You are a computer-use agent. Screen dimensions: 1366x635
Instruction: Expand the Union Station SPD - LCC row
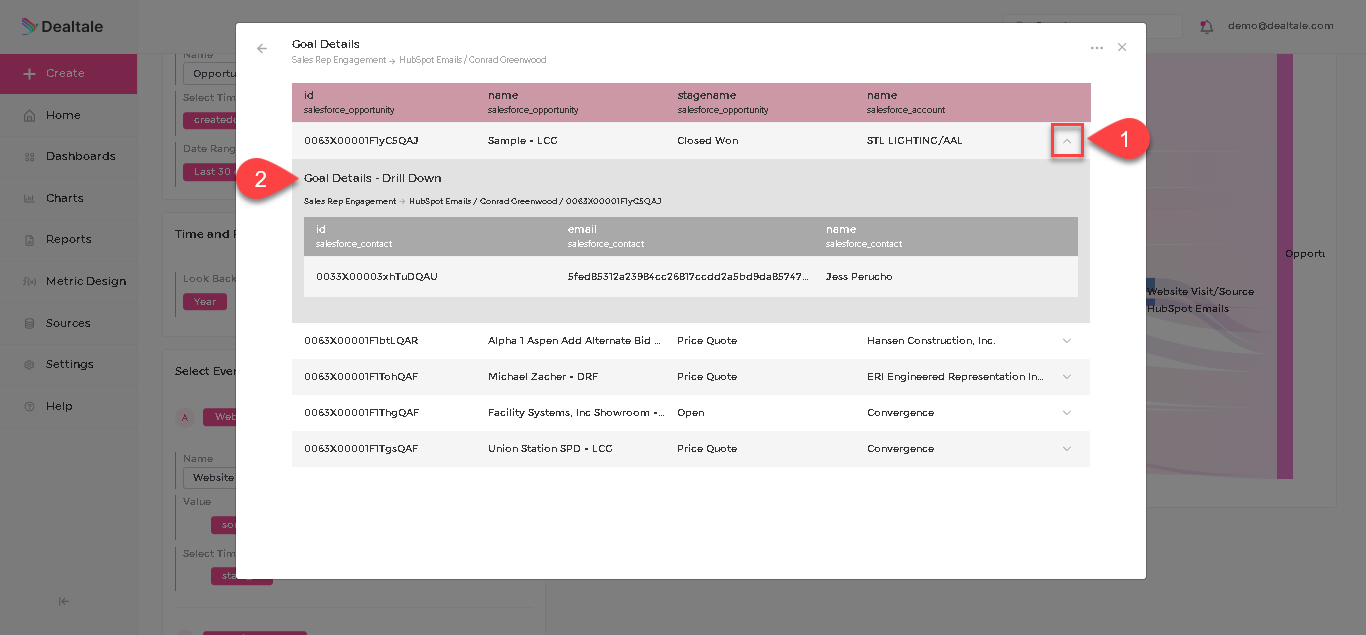1067,449
